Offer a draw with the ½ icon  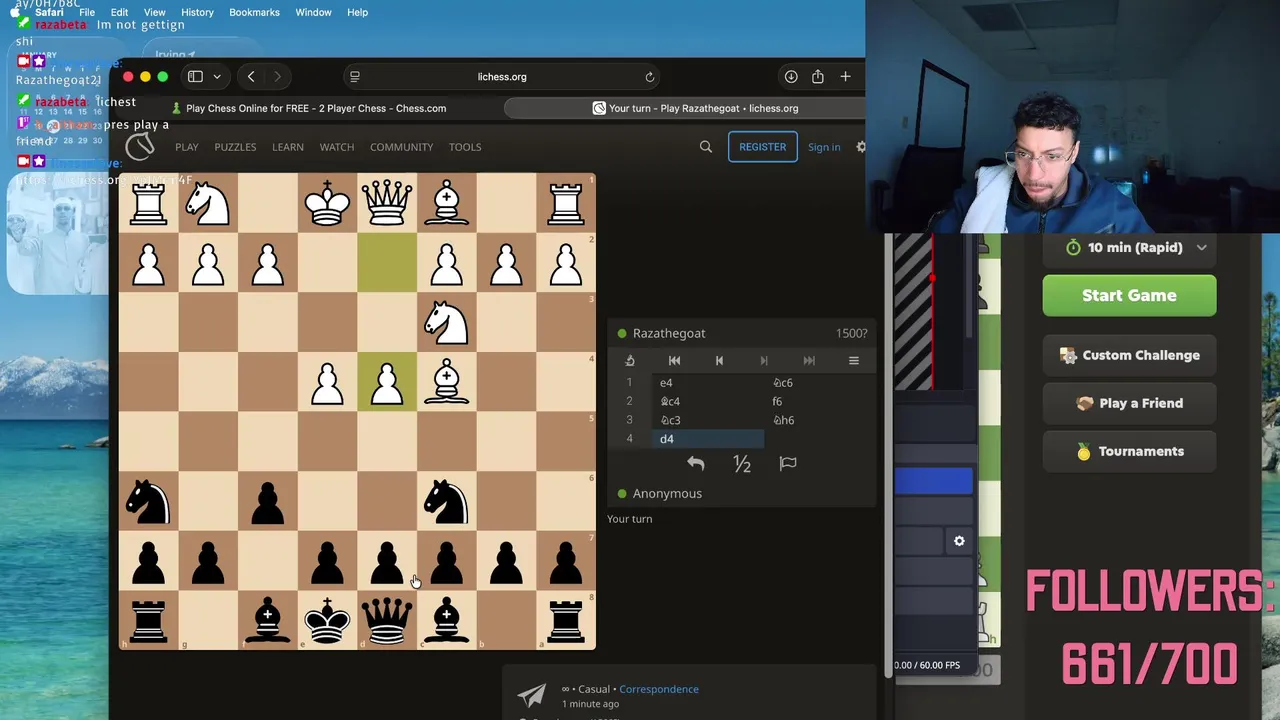click(742, 463)
